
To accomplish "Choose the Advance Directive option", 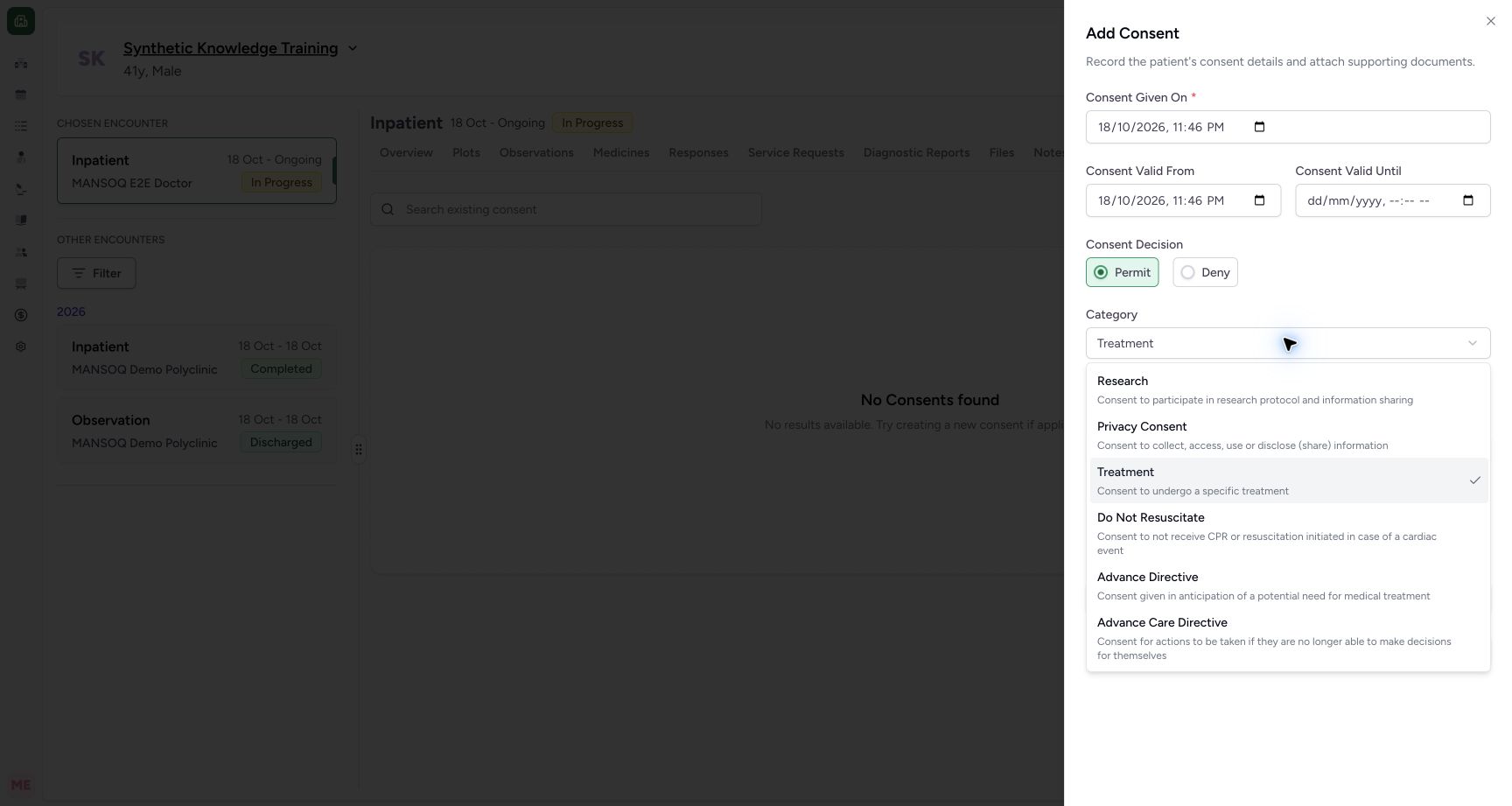I will coord(1288,585).
